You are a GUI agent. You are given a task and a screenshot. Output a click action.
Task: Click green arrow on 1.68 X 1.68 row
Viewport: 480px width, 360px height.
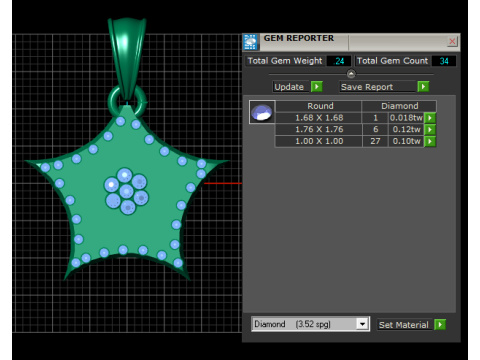pos(430,118)
